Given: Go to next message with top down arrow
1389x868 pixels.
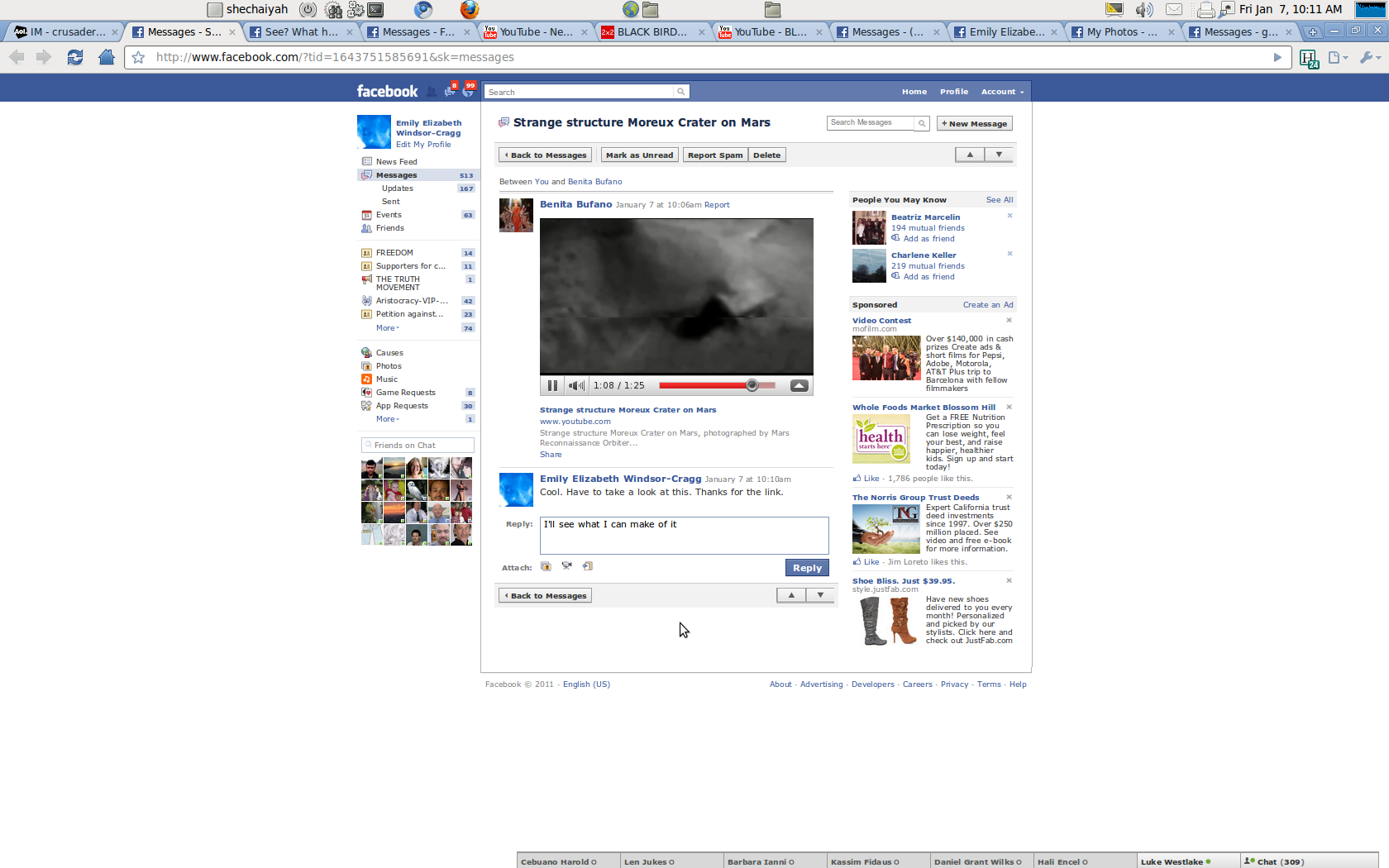Looking at the screenshot, I should (999, 155).
